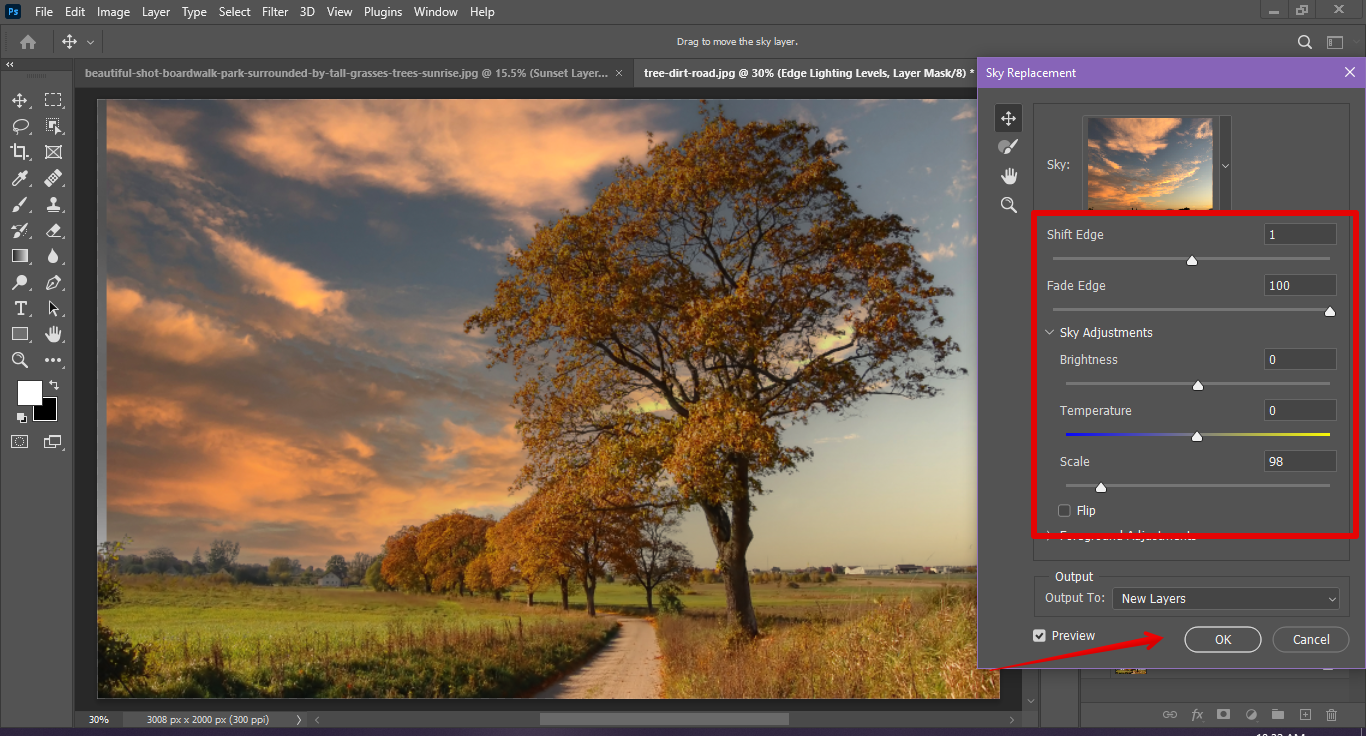Select the Eraser tool
Image resolution: width=1366 pixels, height=736 pixels.
point(53,230)
